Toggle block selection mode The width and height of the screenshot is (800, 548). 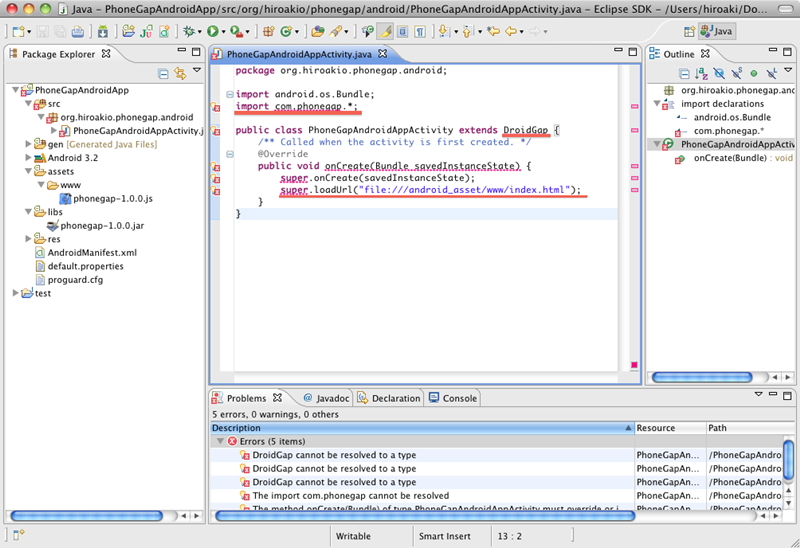(x=403, y=32)
